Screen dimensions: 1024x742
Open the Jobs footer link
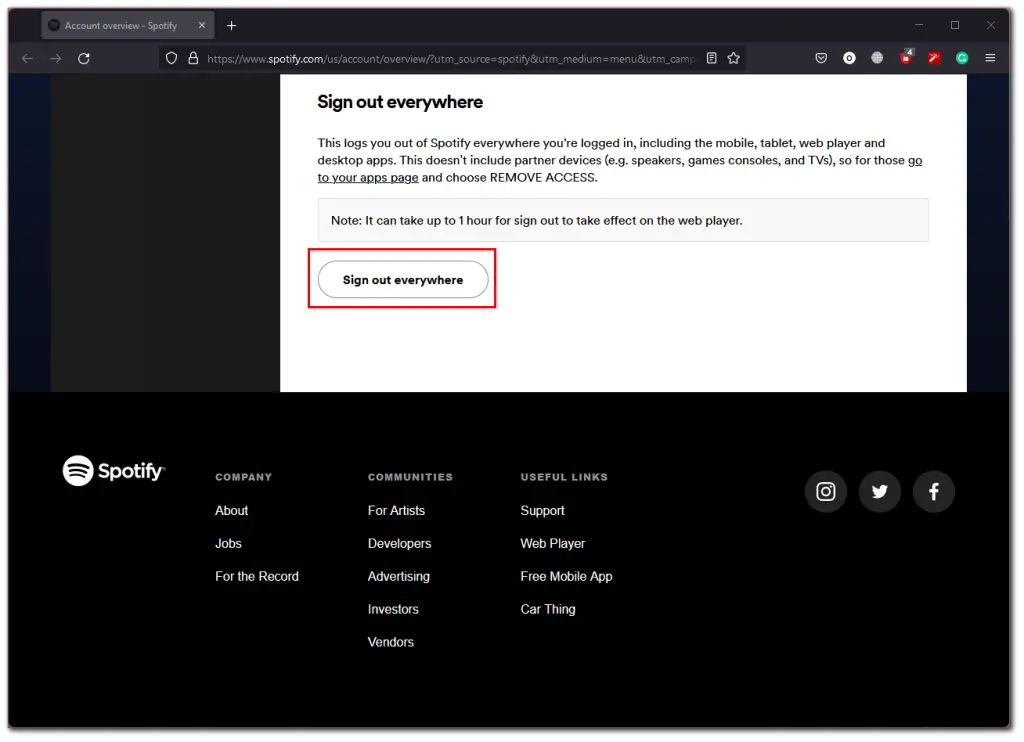[229, 544]
